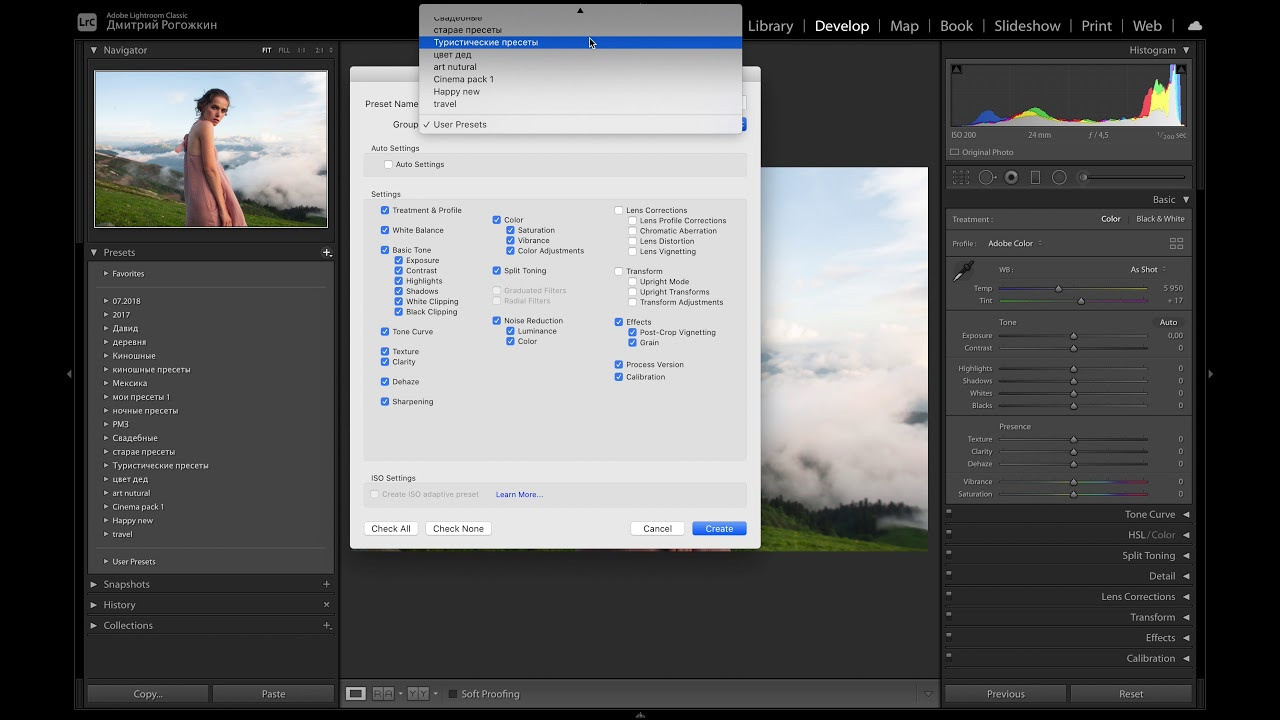This screenshot has height=720, width=1280.
Task: Click the cloud sync status icon
Action: pyautogui.click(x=1194, y=26)
